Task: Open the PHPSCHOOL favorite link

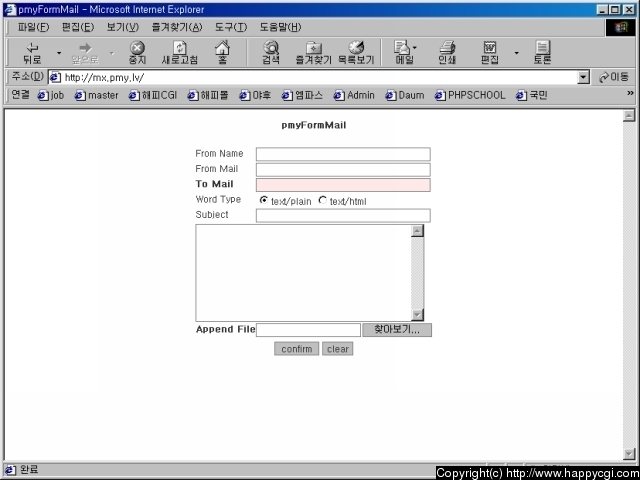Action: tap(470, 96)
